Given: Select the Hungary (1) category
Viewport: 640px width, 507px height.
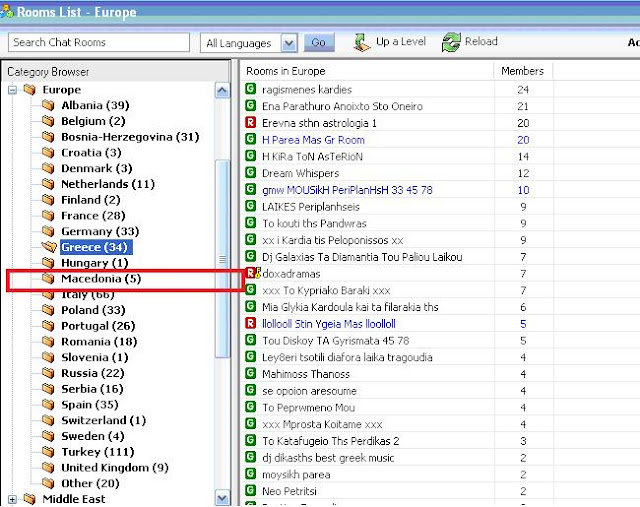Looking at the screenshot, I should tap(95, 263).
